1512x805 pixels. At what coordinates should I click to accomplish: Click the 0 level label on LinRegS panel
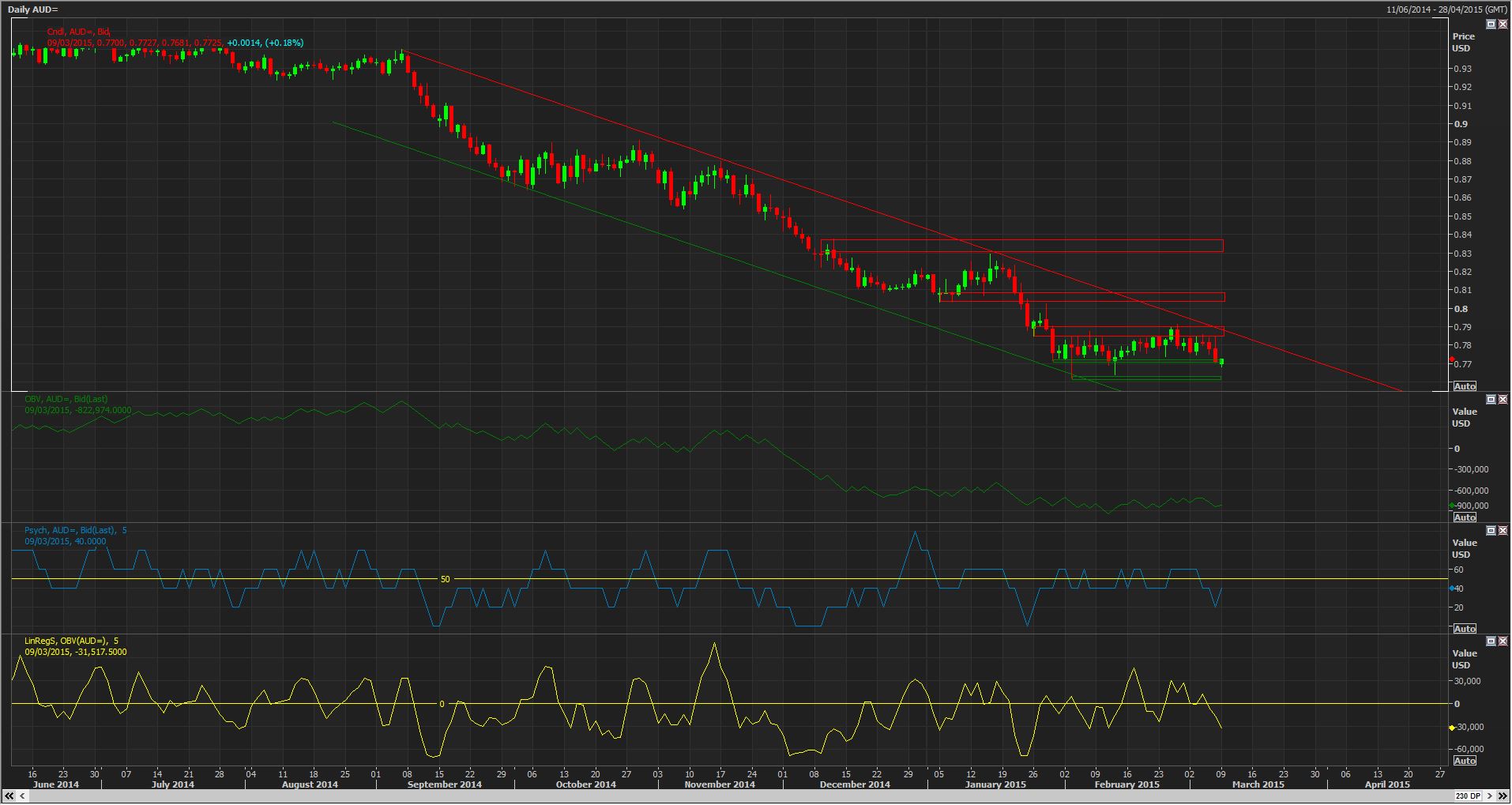(442, 704)
